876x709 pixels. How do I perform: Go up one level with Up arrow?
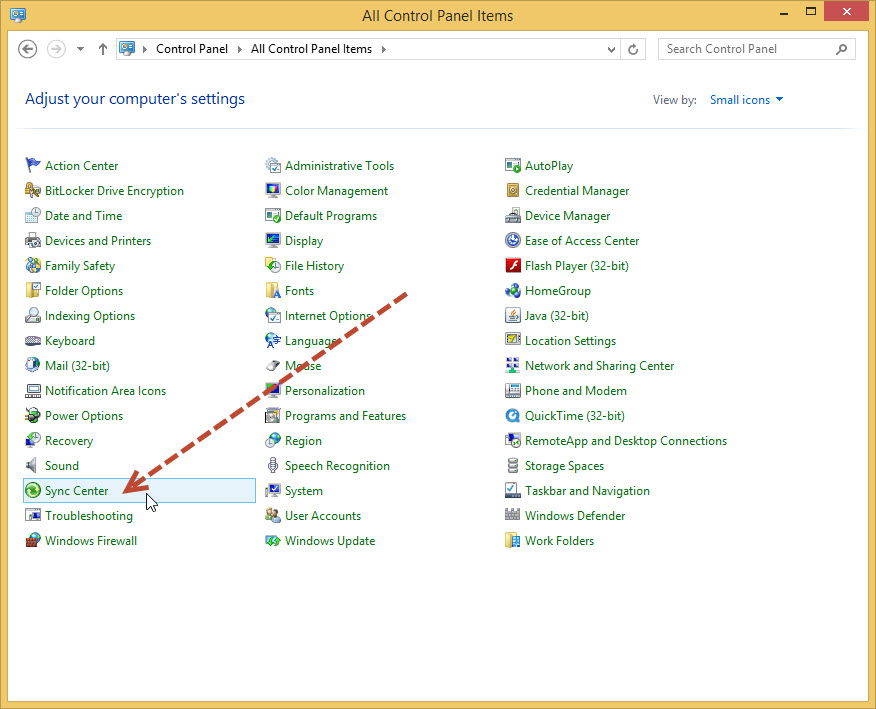[102, 49]
